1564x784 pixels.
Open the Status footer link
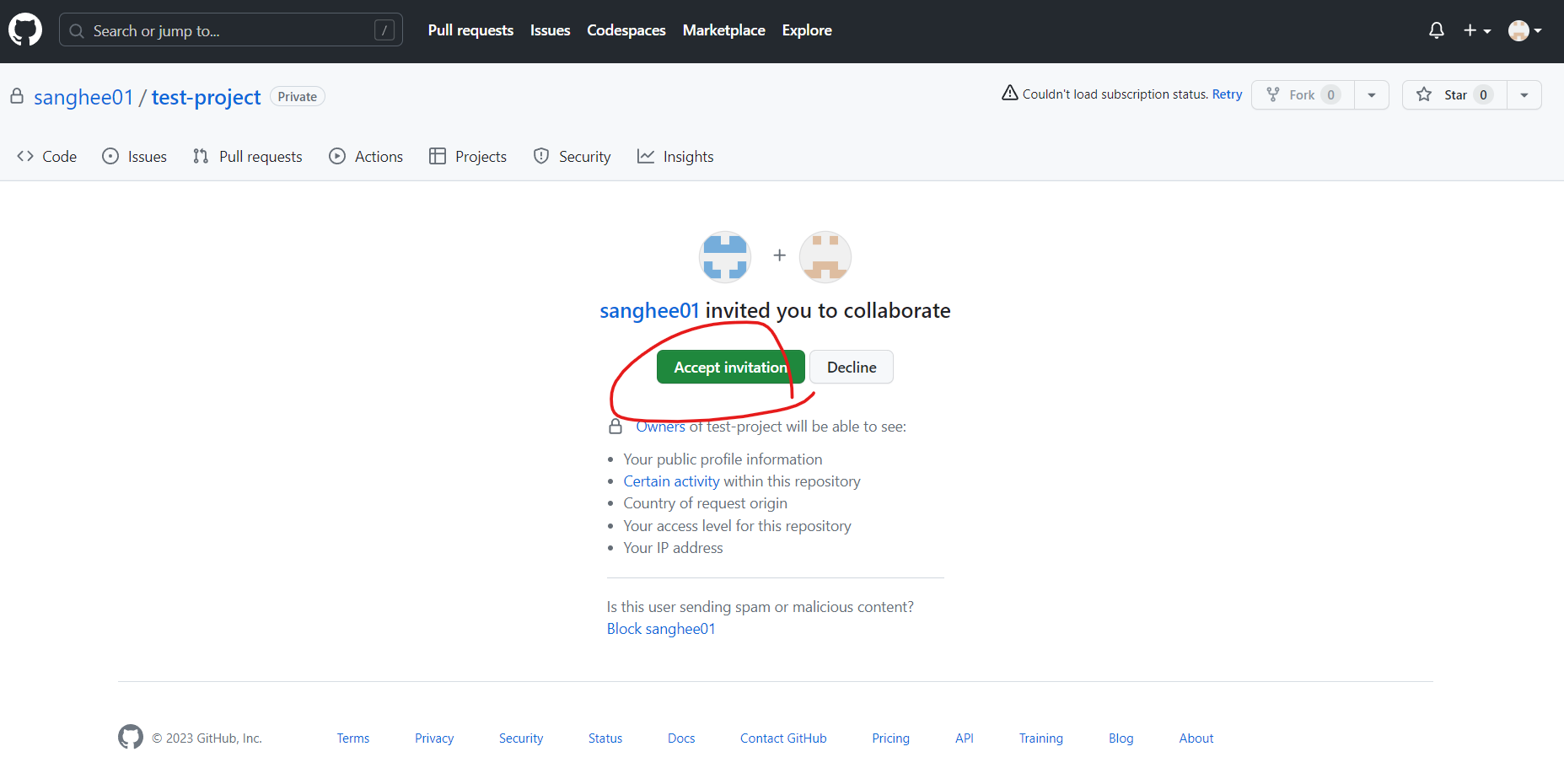point(605,738)
